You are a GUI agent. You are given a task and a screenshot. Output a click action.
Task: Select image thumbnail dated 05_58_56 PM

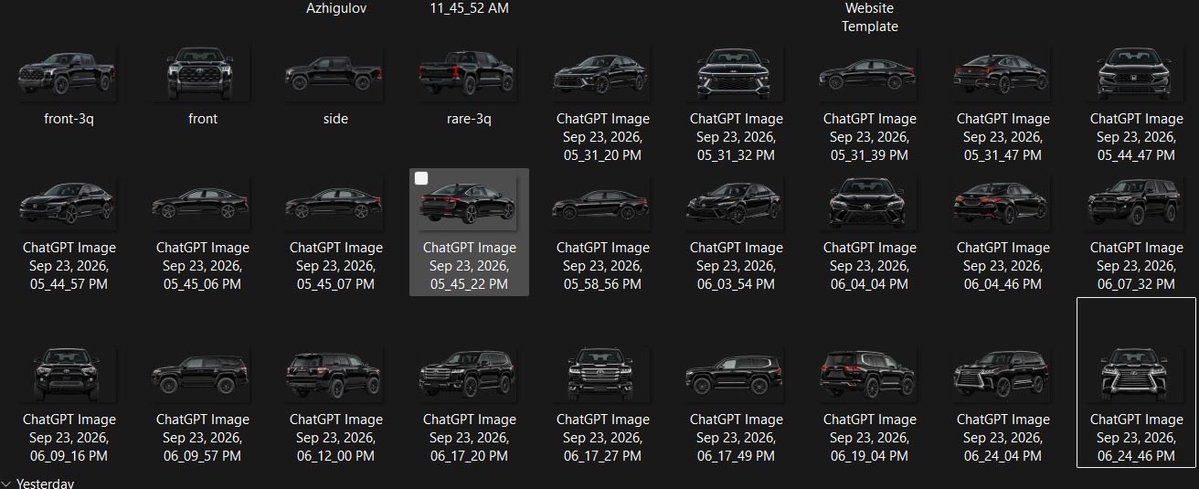(602, 203)
